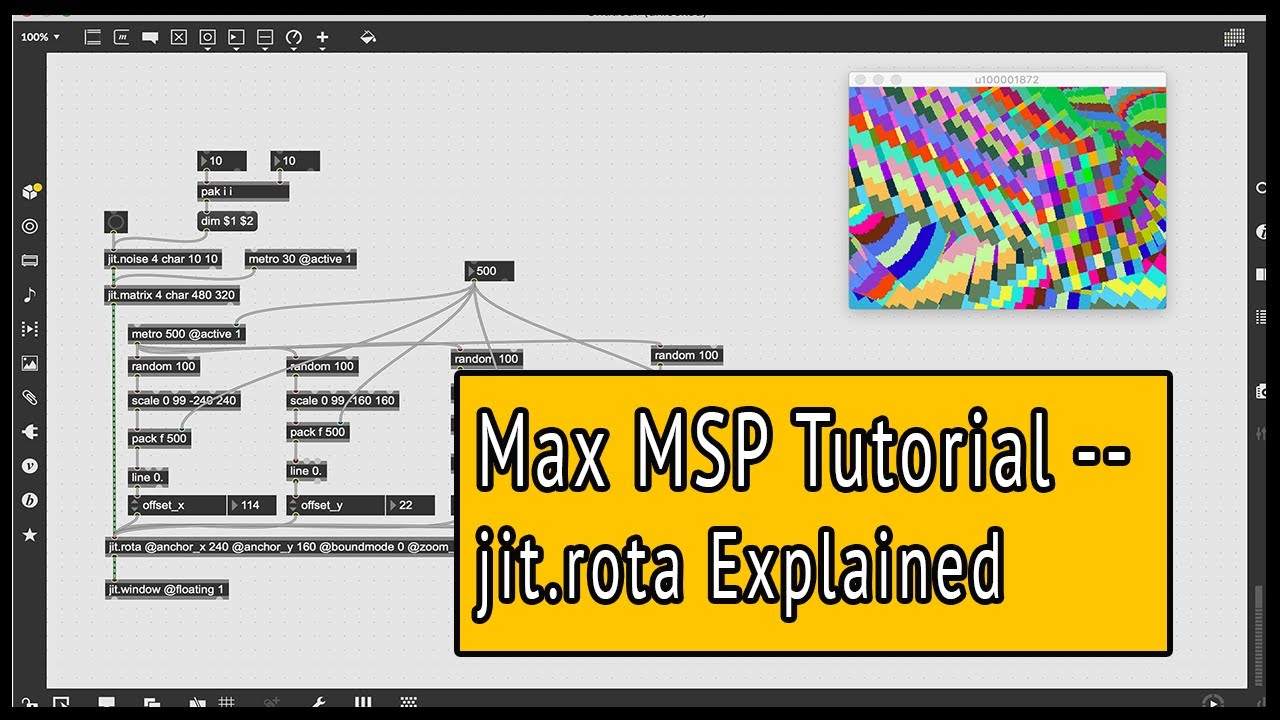Screen dimensions: 1280x720
Task: Click the mixer sliders icon in right sidebar
Action: pyautogui.click(x=1263, y=432)
